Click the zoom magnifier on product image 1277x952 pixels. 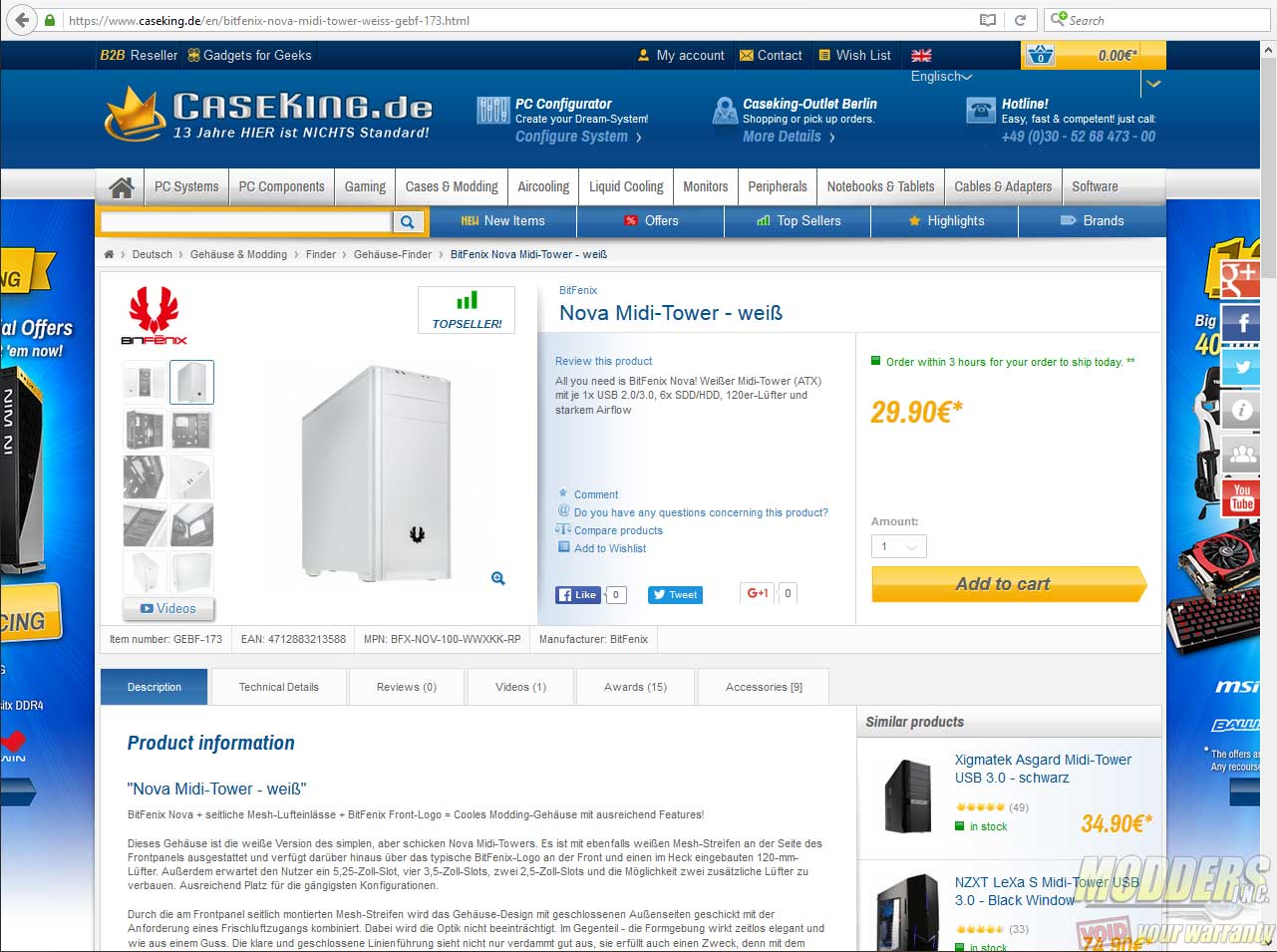click(498, 578)
